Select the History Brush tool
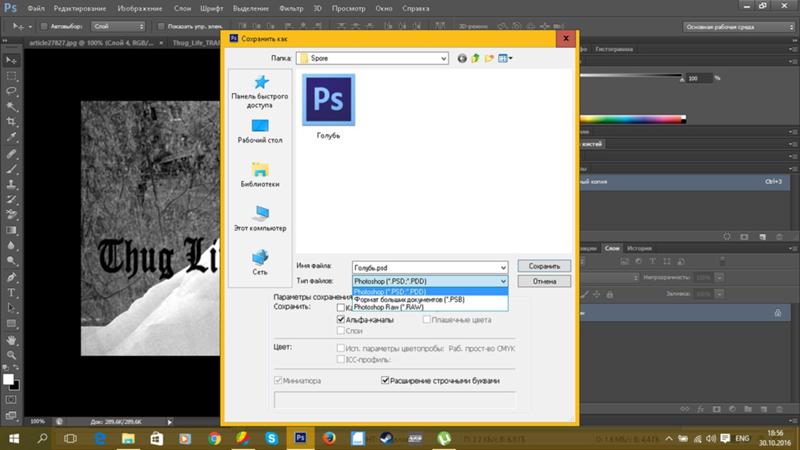 (11, 199)
